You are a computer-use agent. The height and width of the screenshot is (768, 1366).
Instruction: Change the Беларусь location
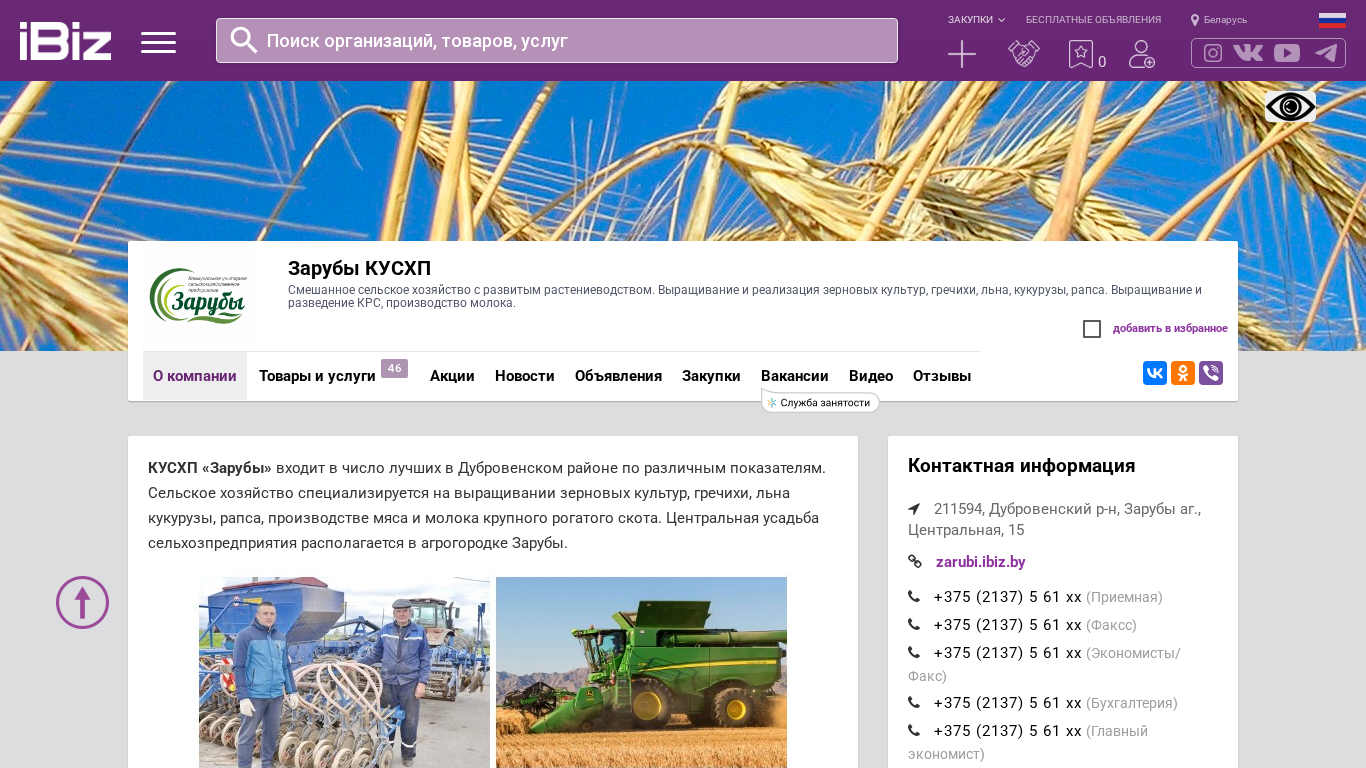coord(1219,20)
